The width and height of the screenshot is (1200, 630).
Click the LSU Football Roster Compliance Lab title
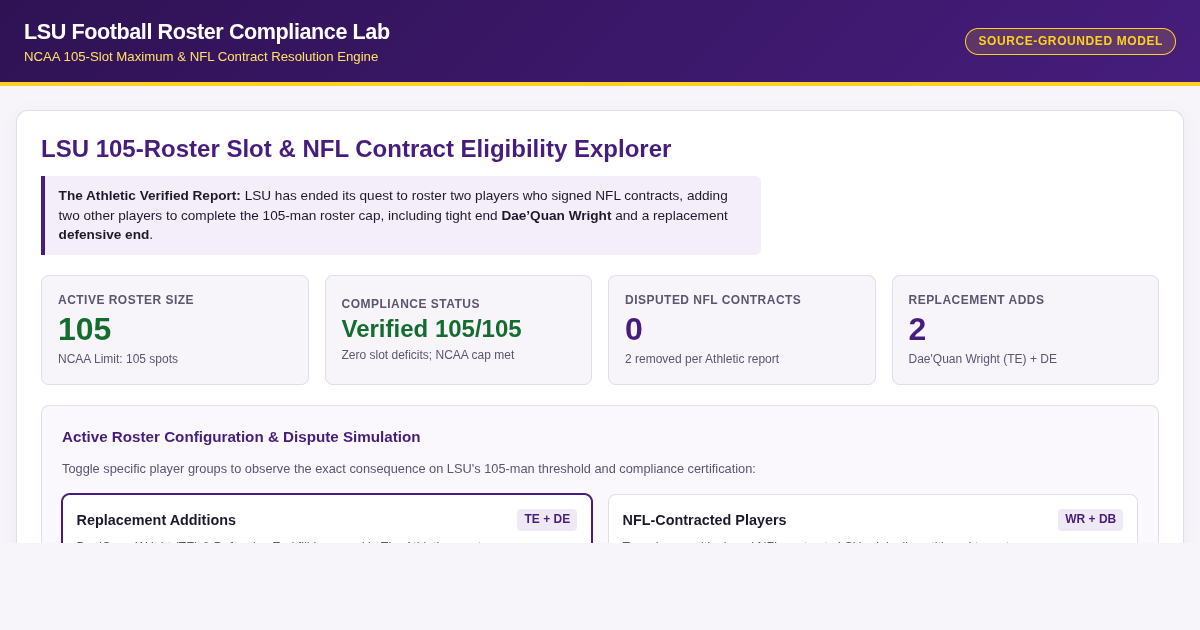[207, 32]
